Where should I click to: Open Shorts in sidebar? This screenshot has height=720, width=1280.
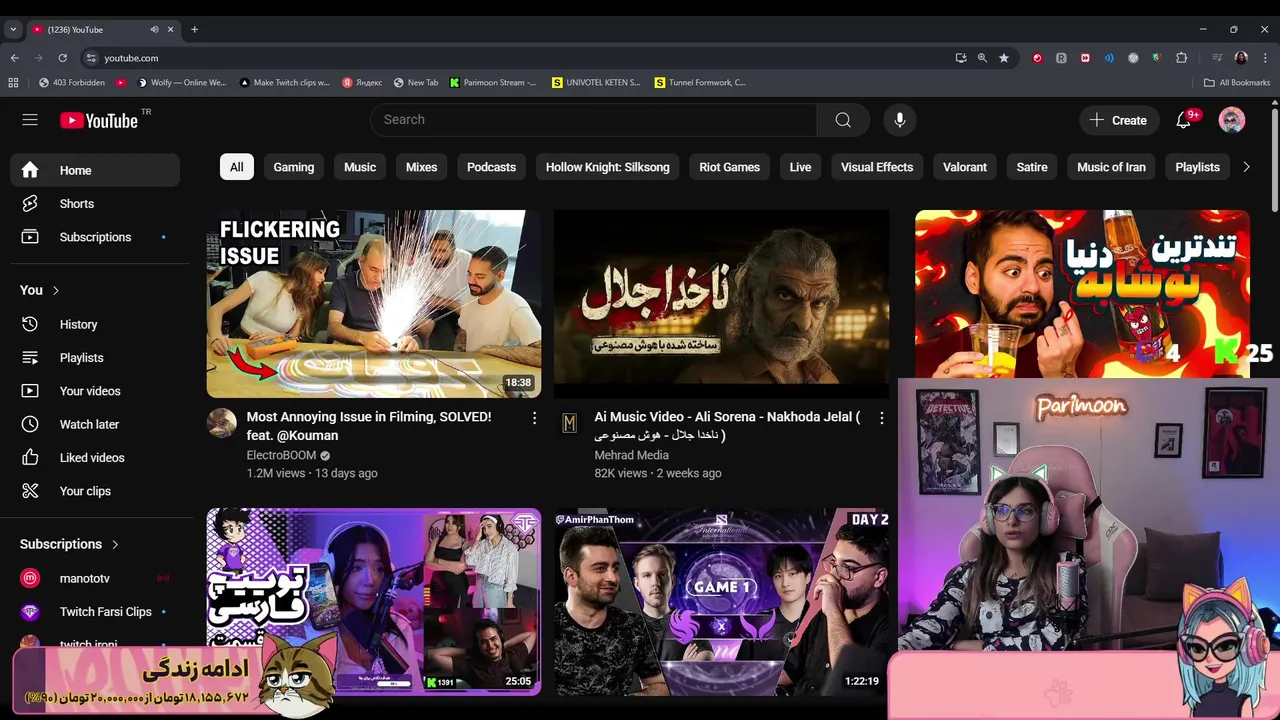[x=95, y=204]
